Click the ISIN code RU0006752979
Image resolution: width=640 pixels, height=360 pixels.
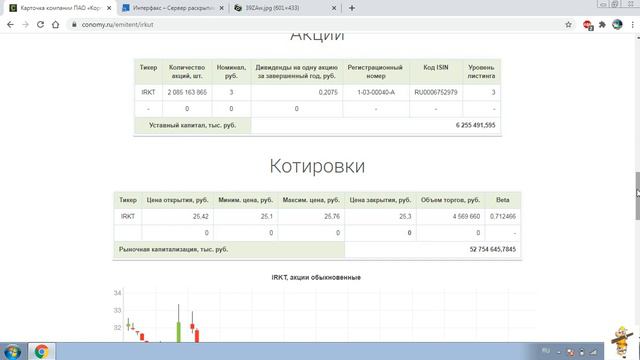[436, 92]
